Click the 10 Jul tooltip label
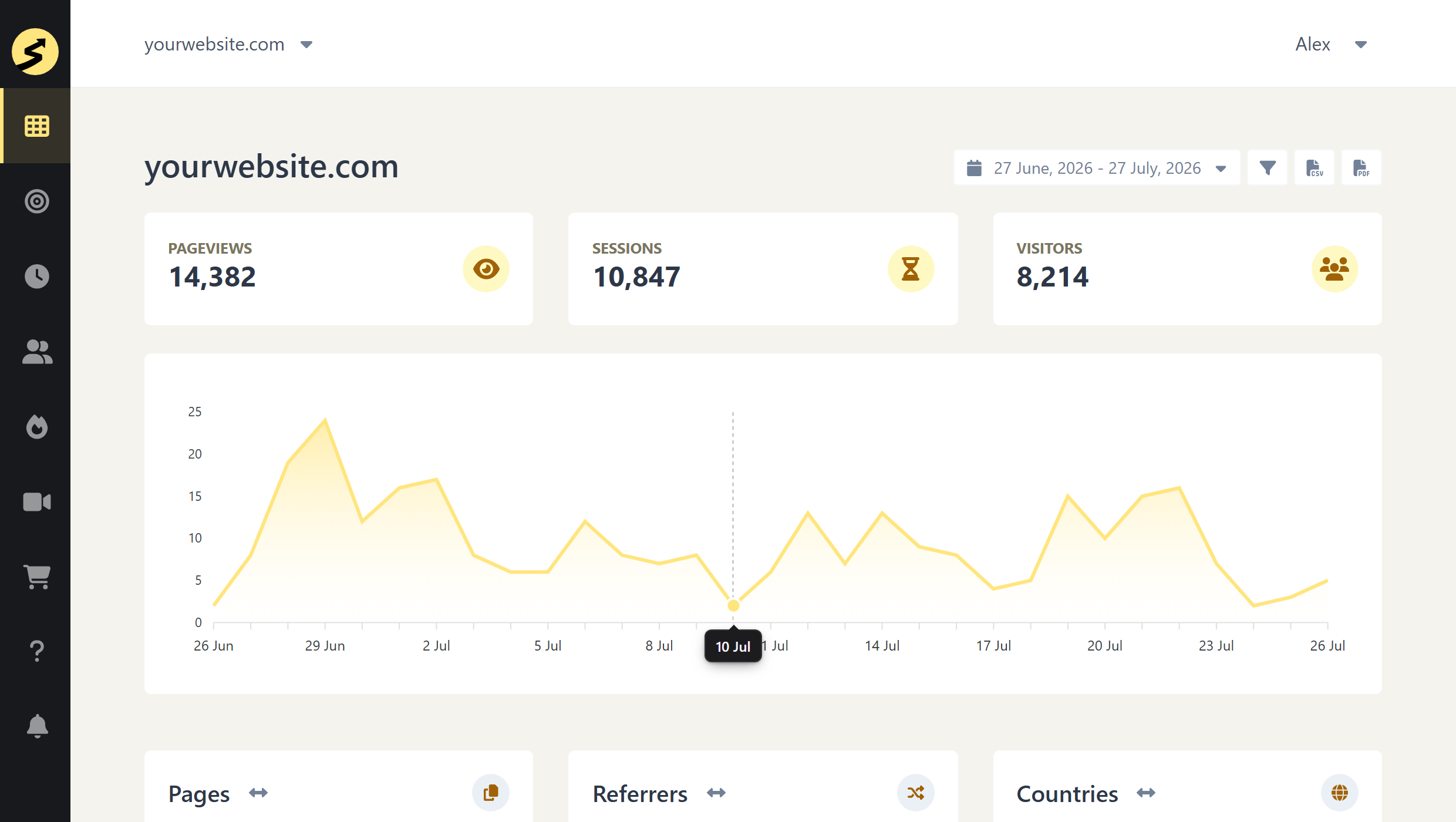Screen dimensions: 1456x822 733,646
